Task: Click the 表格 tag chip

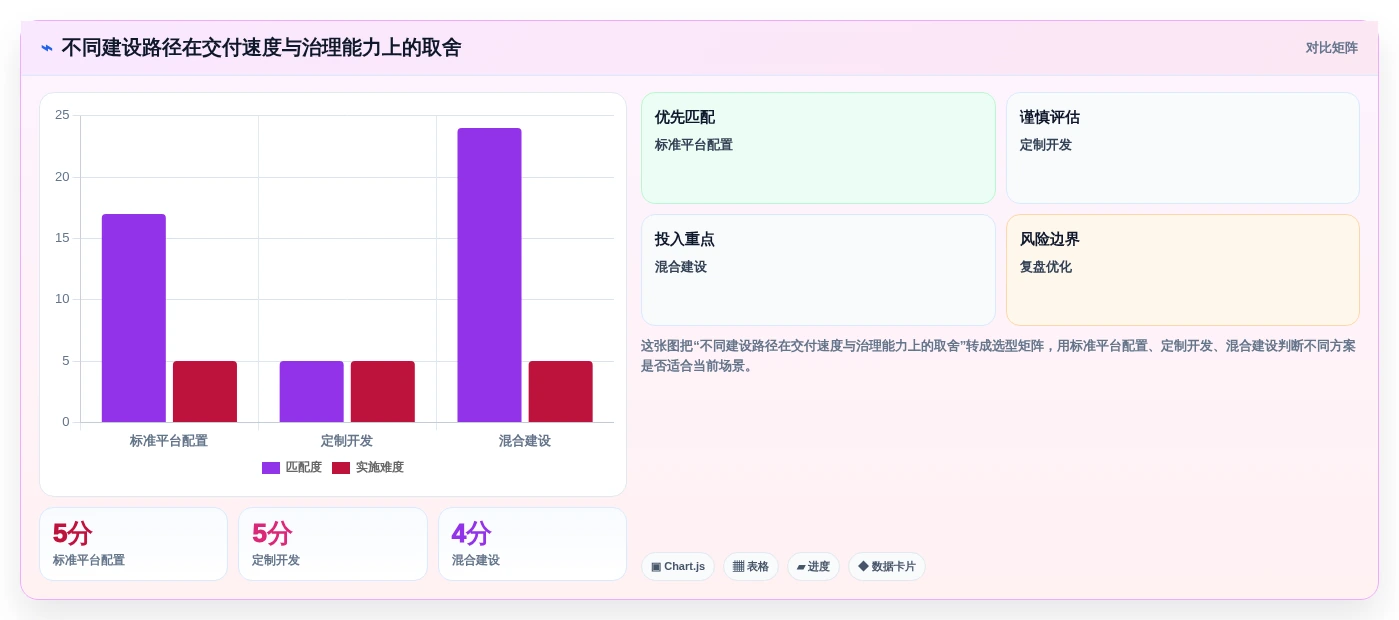Action: pyautogui.click(x=751, y=567)
